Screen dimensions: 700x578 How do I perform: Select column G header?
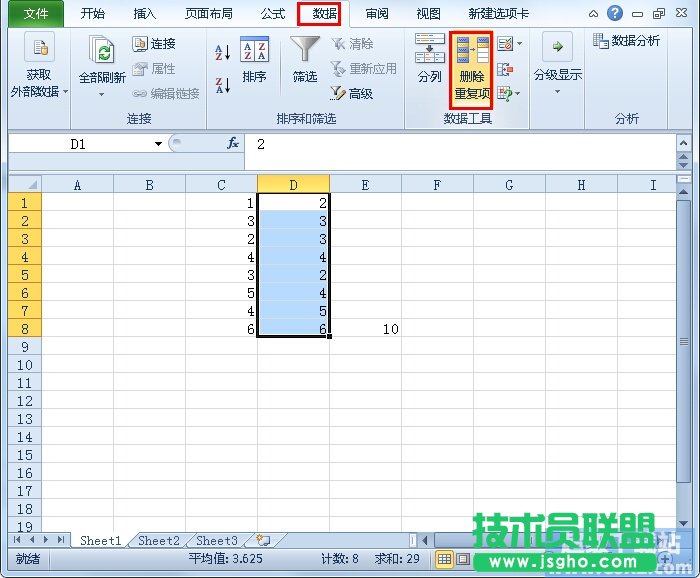[509, 184]
